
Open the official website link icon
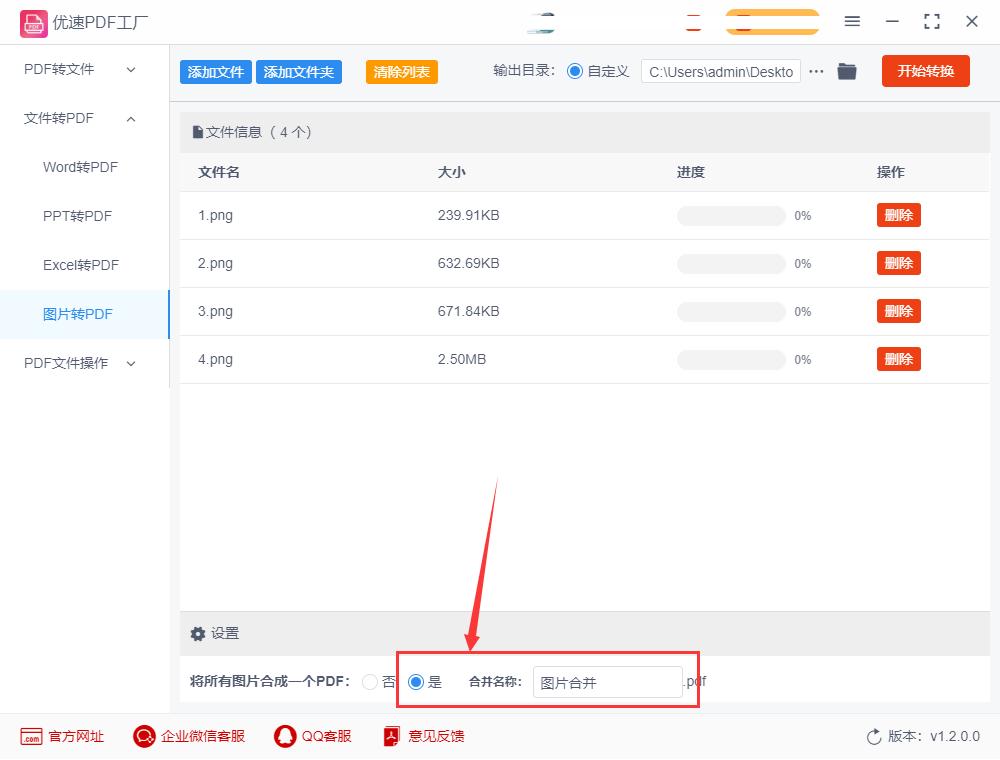[30, 736]
